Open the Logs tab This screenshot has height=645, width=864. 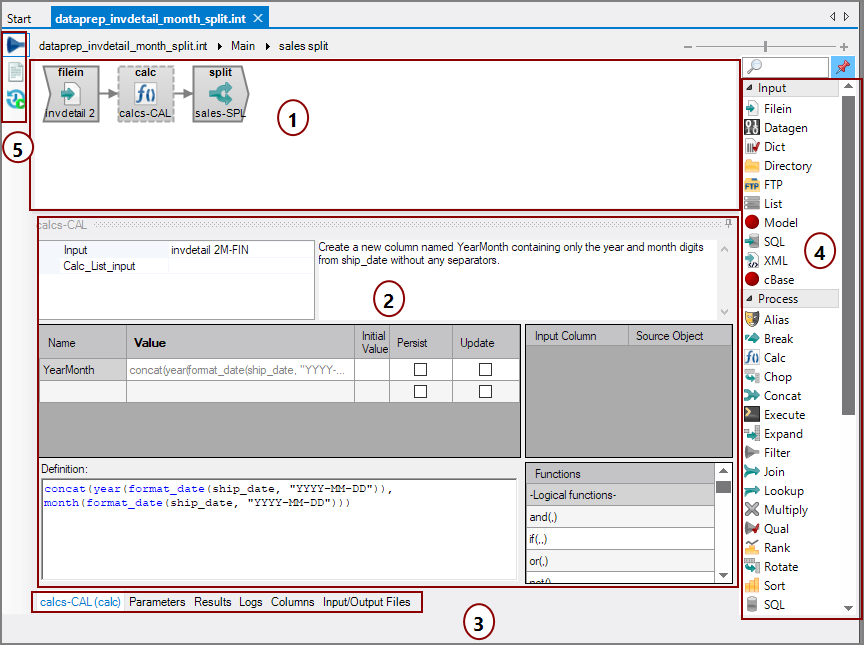coord(251,602)
